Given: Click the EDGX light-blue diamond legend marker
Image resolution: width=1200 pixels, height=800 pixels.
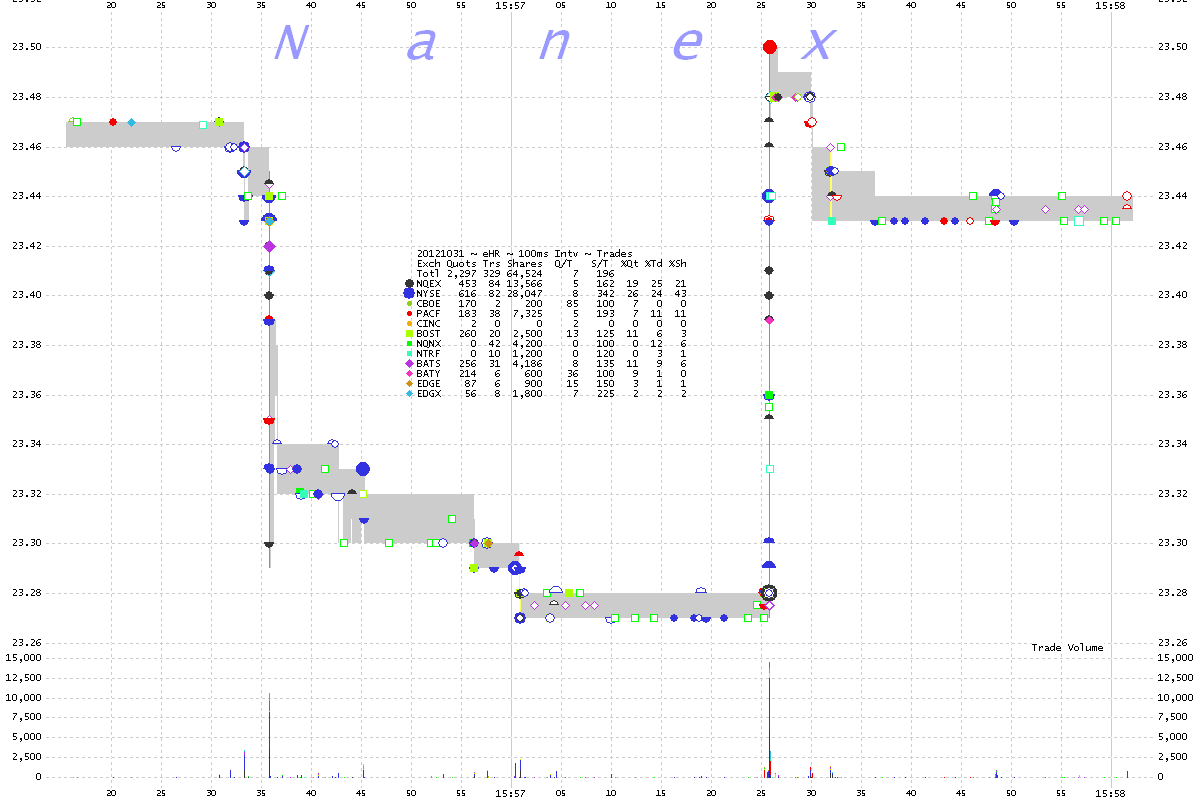Looking at the screenshot, I should coord(409,394).
